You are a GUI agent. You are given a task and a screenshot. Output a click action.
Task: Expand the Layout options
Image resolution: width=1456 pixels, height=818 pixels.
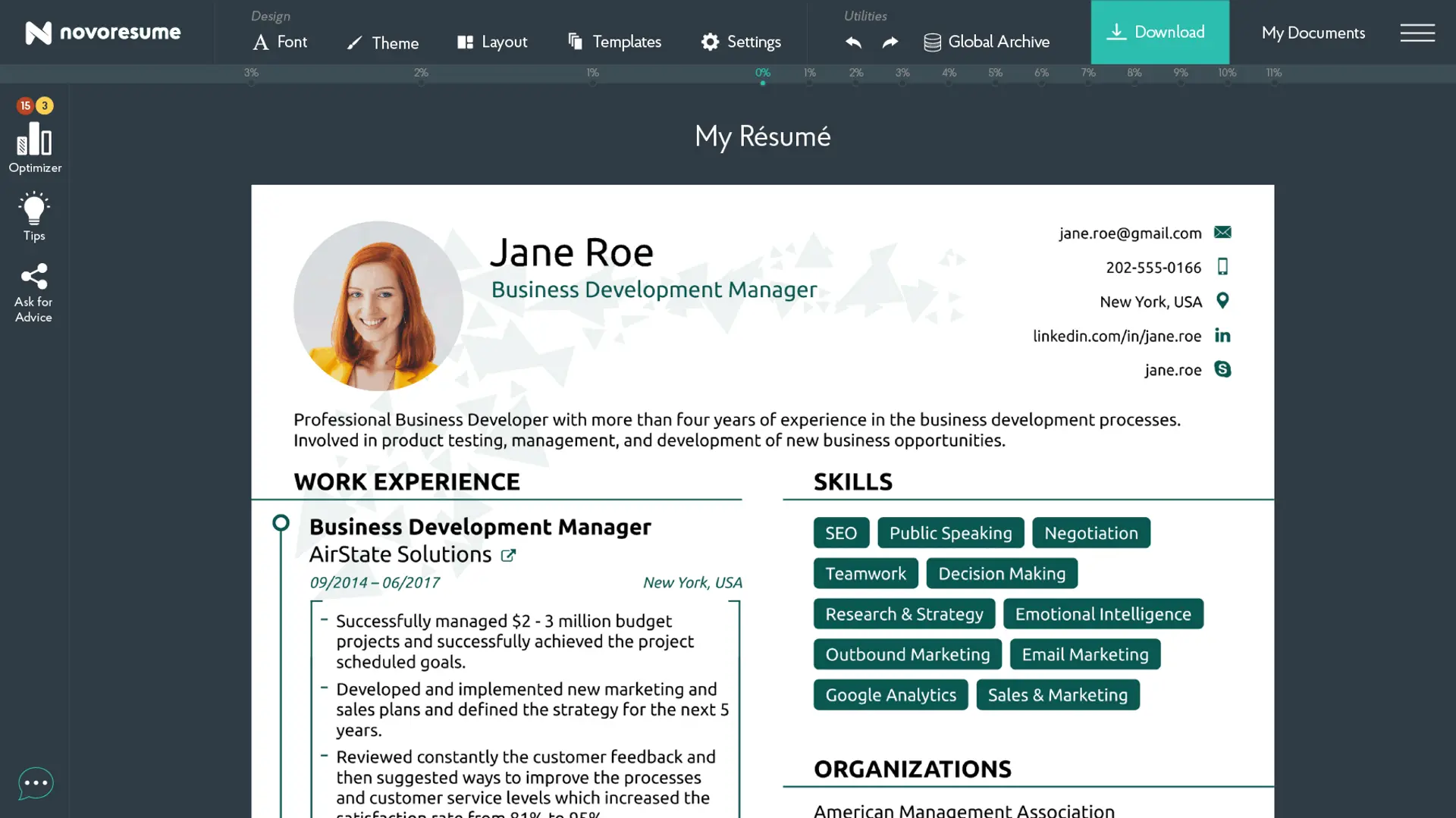click(x=492, y=42)
